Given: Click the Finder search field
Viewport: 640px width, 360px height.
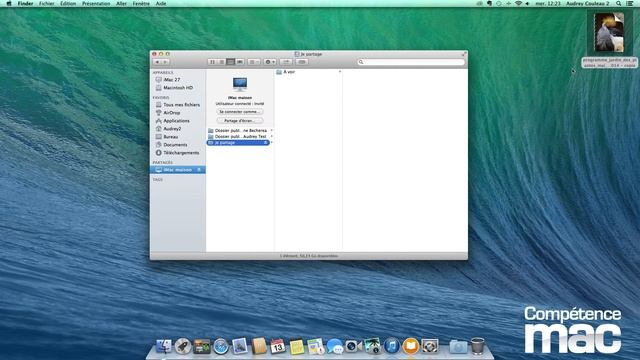Looking at the screenshot, I should tap(411, 62).
